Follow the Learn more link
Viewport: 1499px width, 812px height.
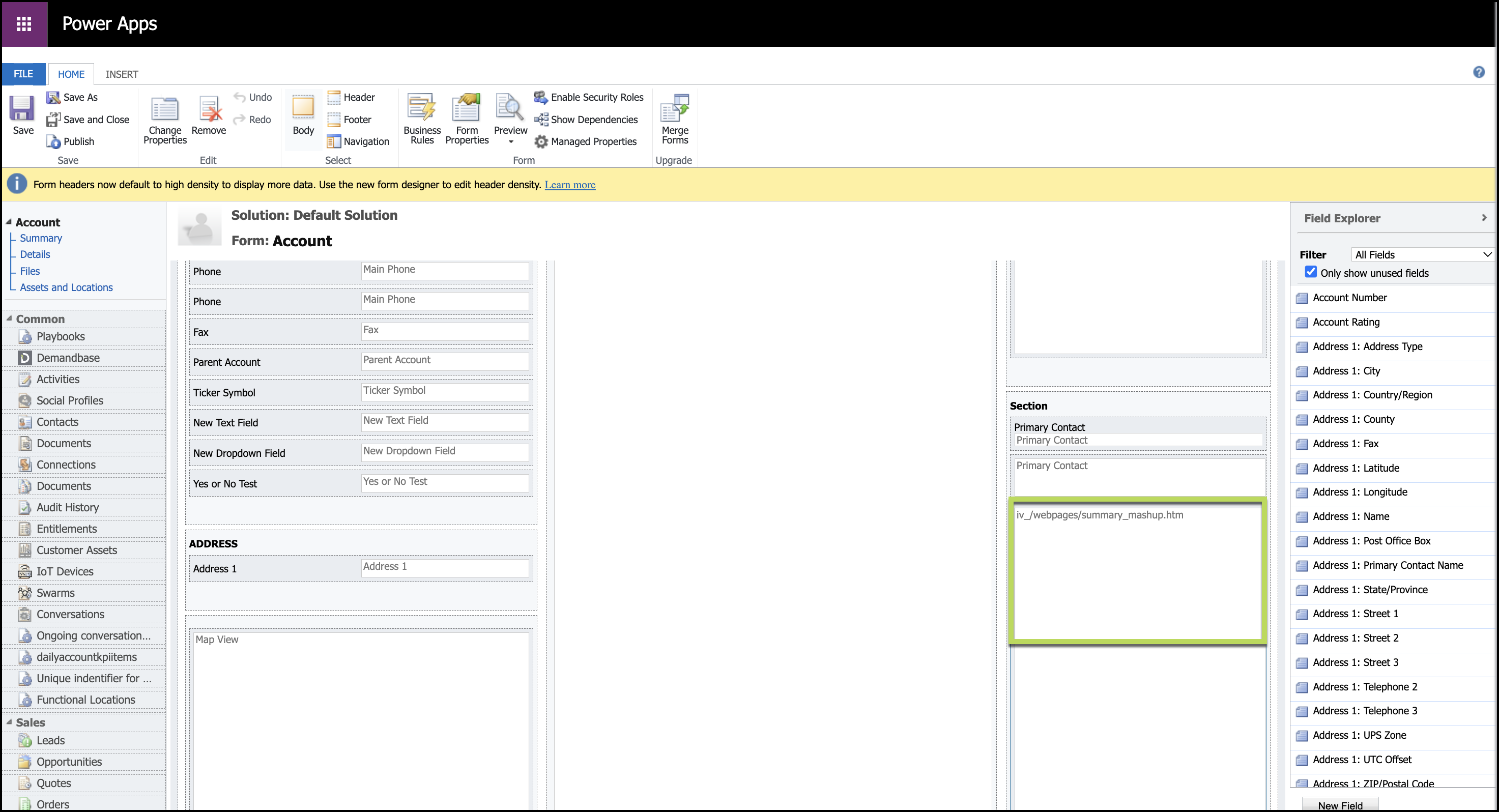pos(570,185)
